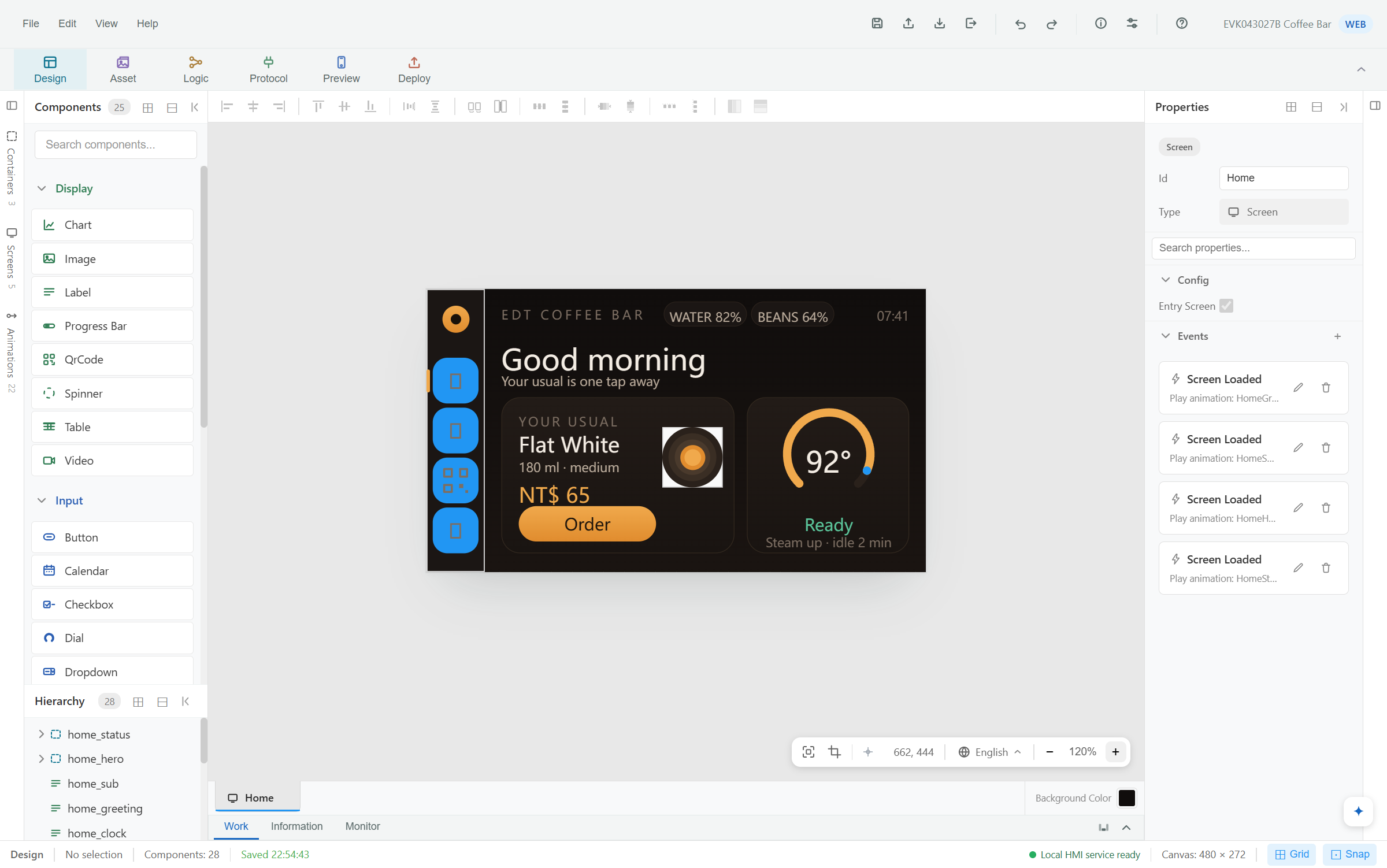Toggle the Entry Screen checkbox
This screenshot has width=1387, height=868.
click(x=1226, y=306)
